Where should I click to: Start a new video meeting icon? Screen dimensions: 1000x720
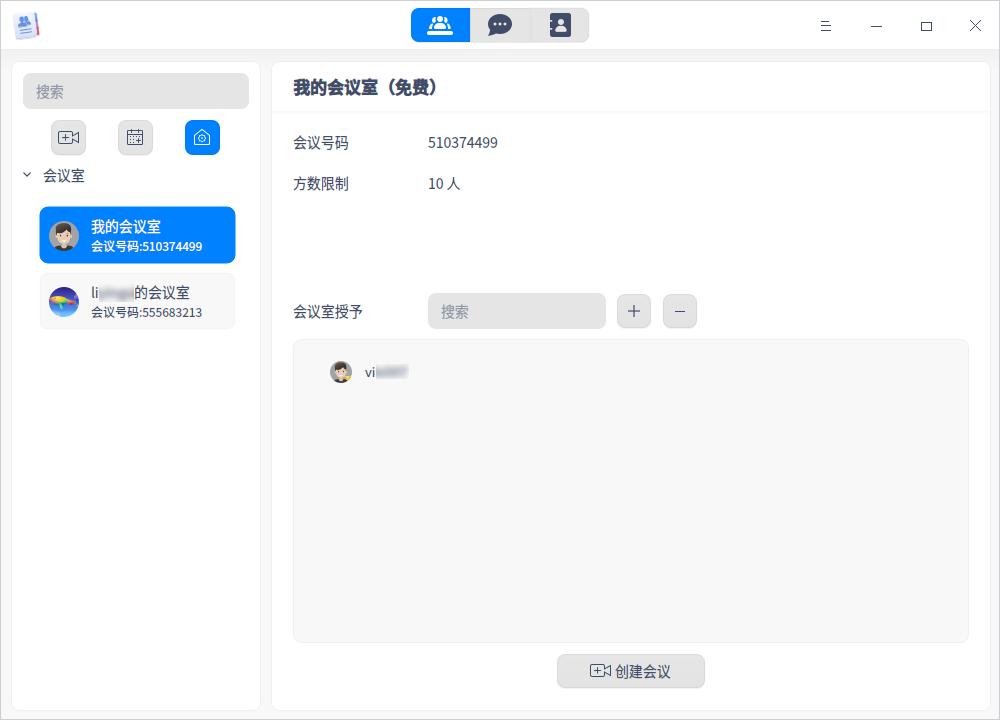pyautogui.click(x=68, y=138)
